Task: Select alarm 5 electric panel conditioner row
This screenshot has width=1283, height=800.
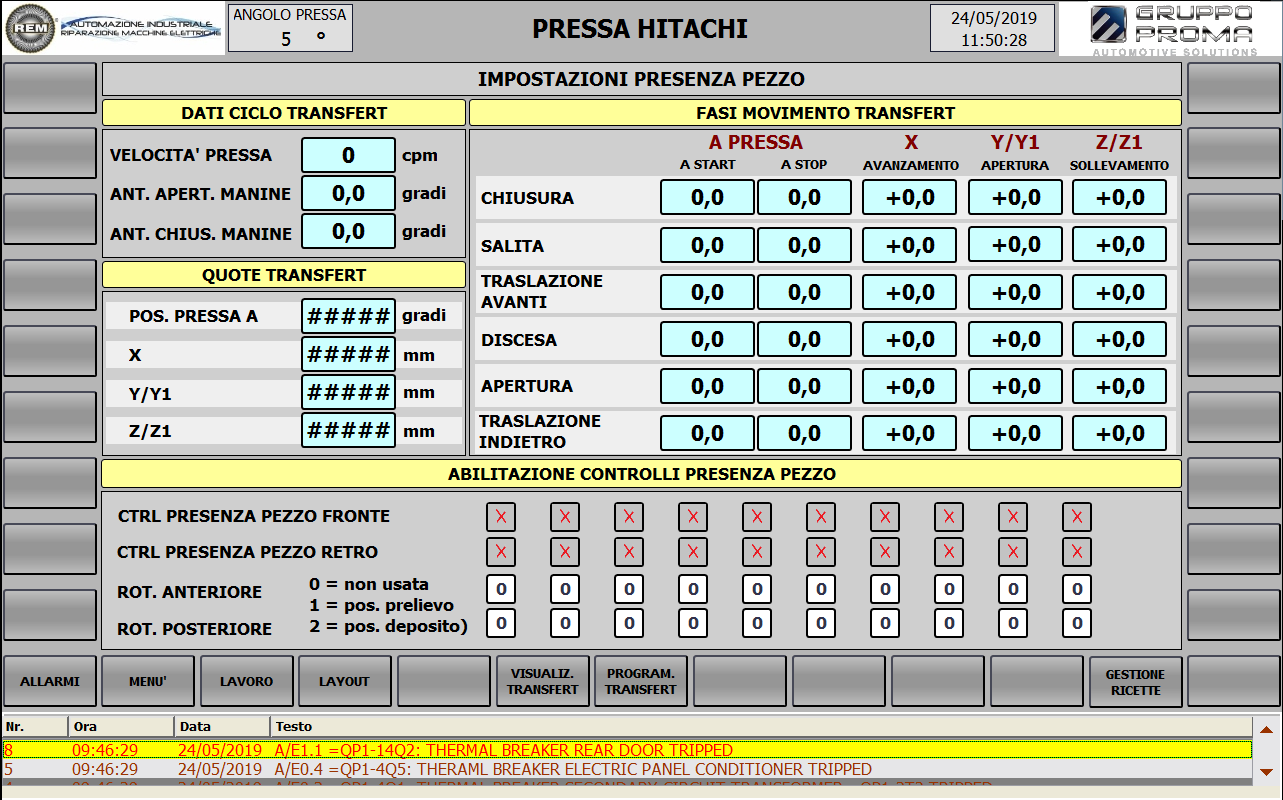Action: 627,769
